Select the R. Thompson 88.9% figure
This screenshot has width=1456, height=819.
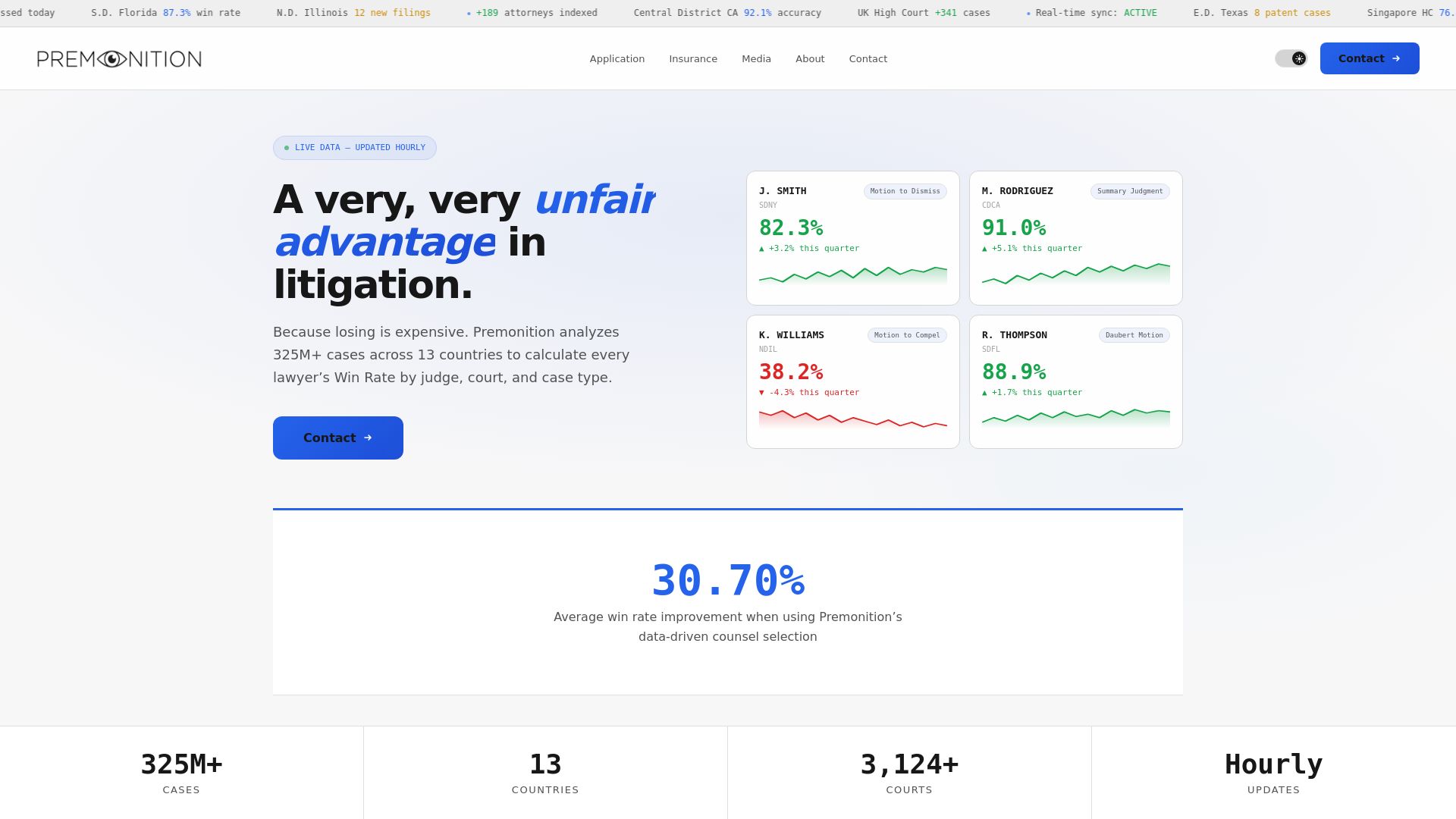[x=1013, y=372]
